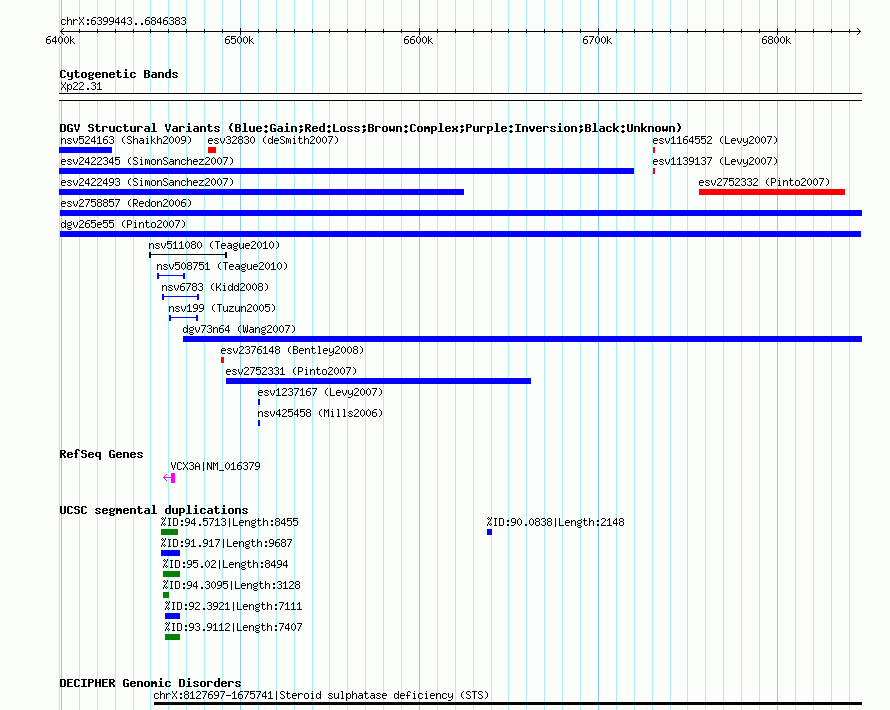Click green duplication %ID:94.5713 Length:8455 block

coord(169,532)
